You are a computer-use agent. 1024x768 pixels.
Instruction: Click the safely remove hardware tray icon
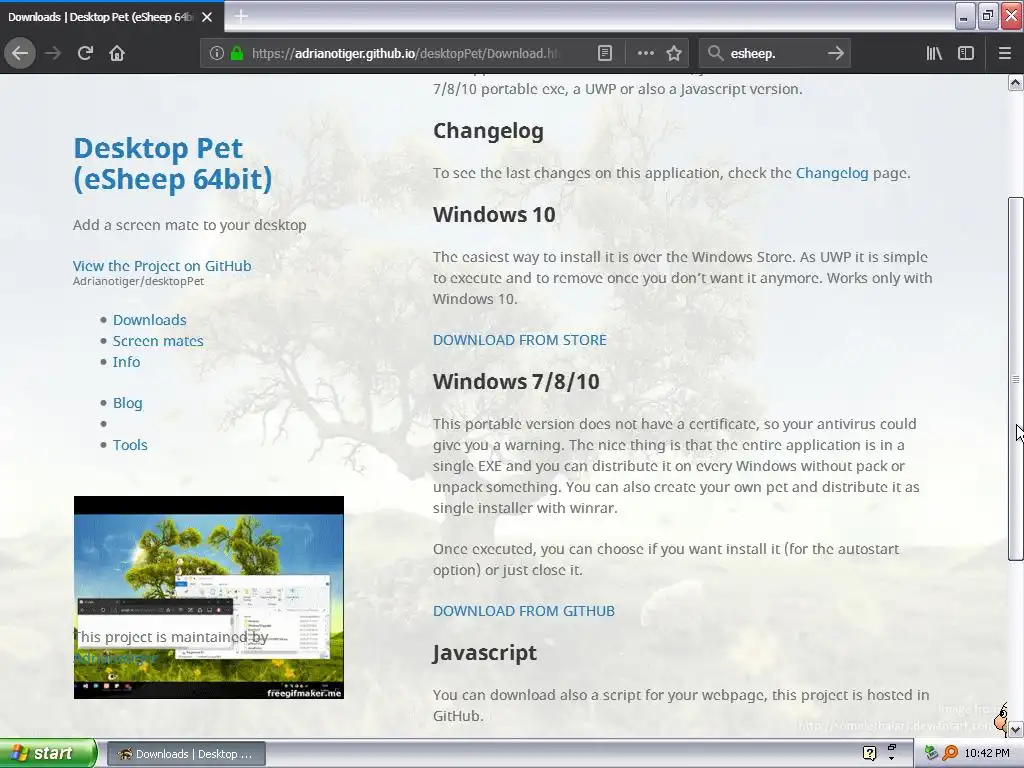coord(931,754)
